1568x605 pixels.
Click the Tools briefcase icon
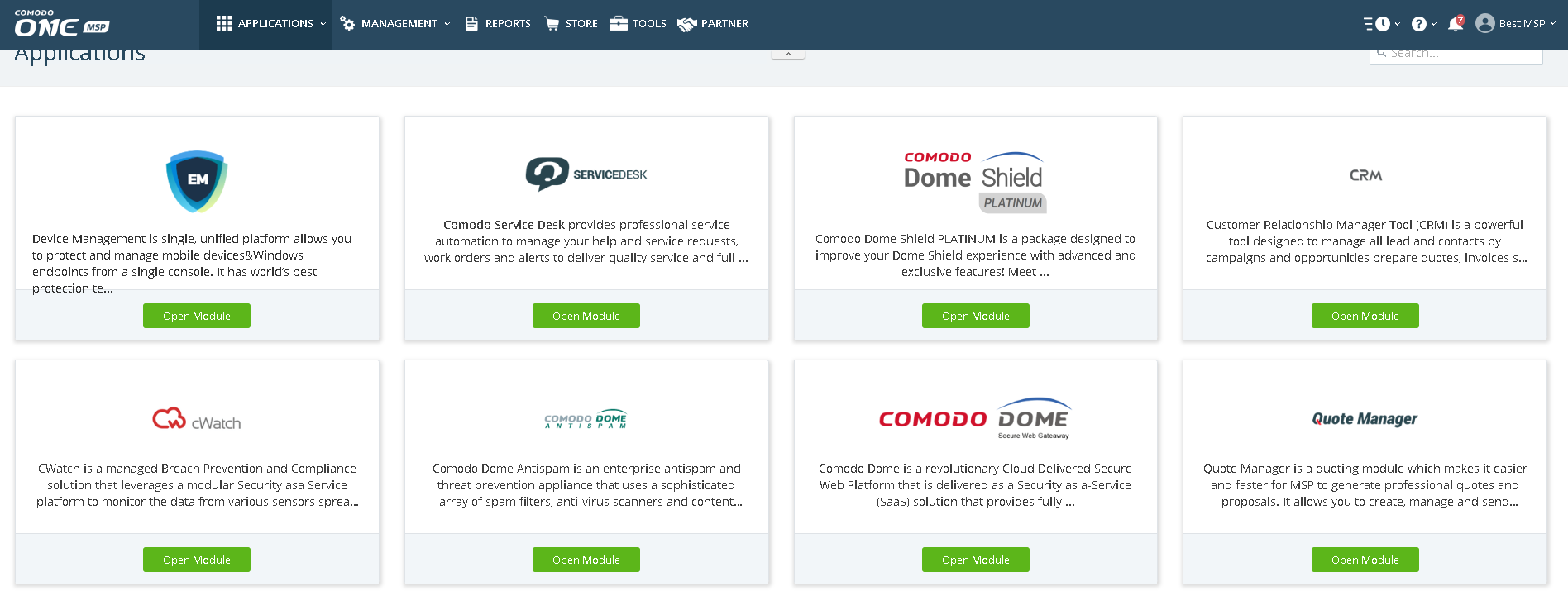pyautogui.click(x=619, y=23)
